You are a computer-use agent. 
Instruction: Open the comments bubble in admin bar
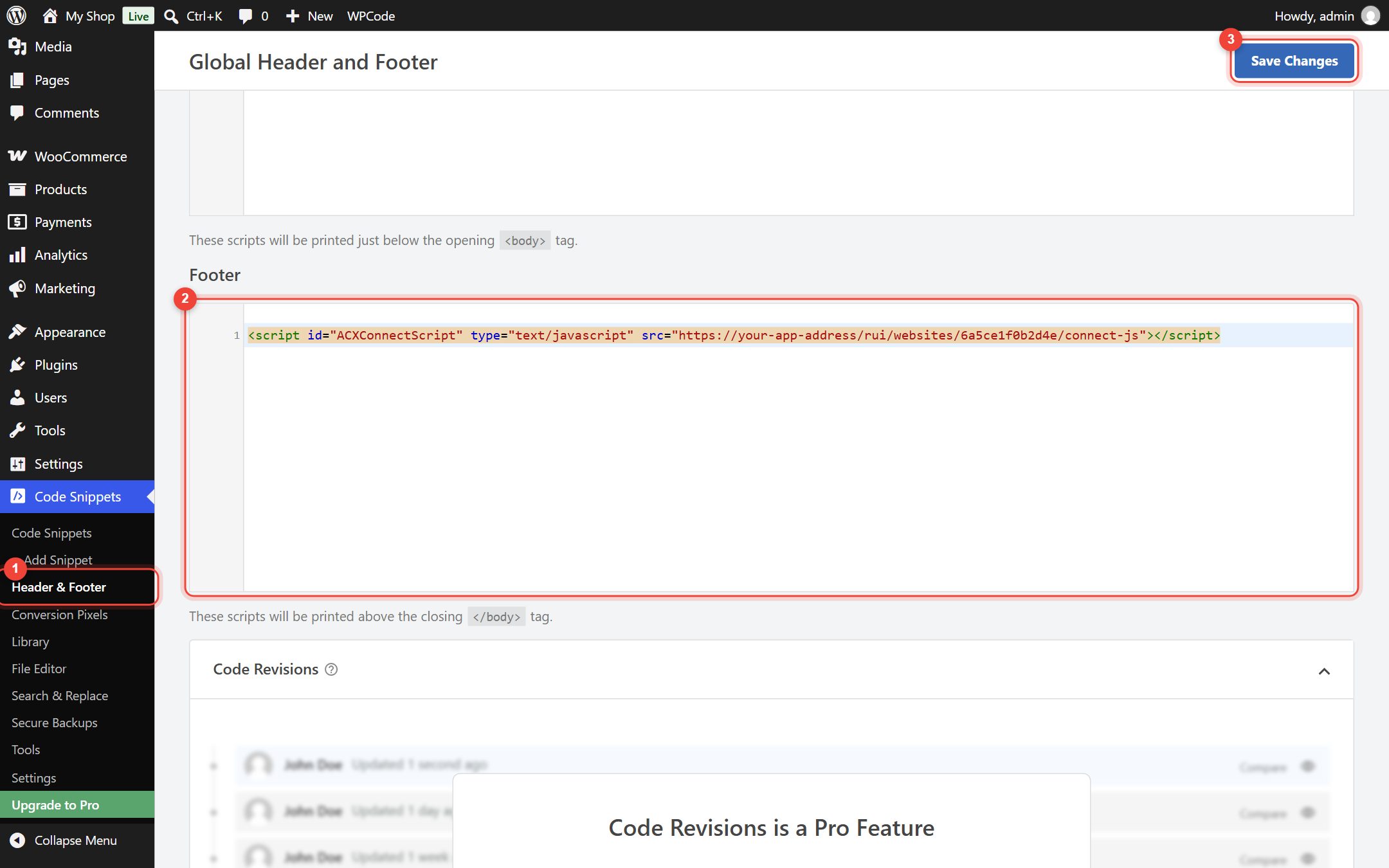tap(245, 15)
